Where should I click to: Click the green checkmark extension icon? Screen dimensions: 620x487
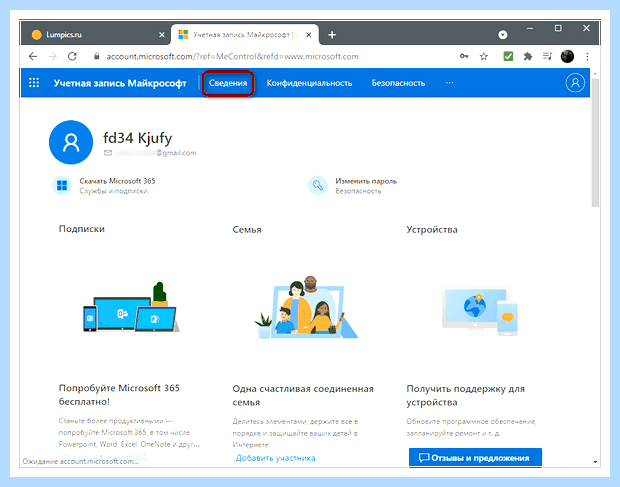[x=508, y=57]
